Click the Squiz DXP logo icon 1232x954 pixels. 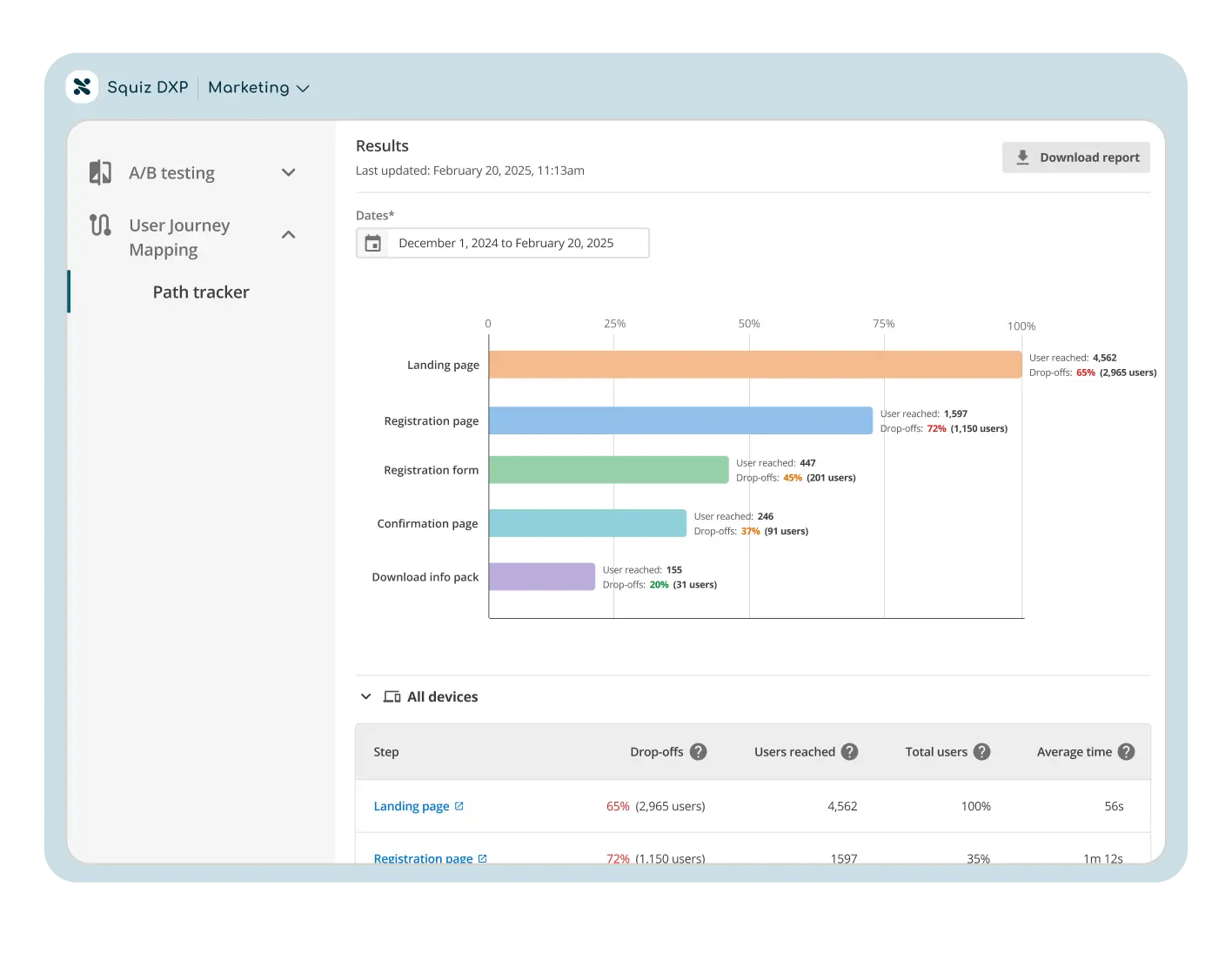(82, 87)
